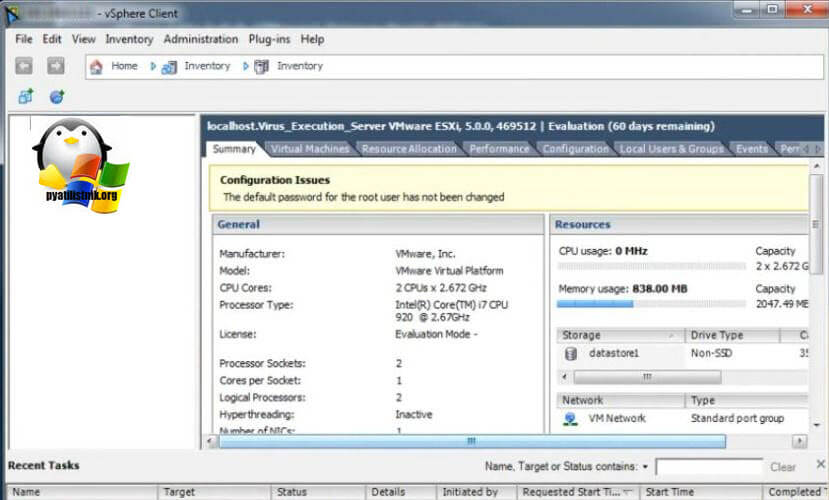The height and width of the screenshot is (500, 829).
Task: Click the default root password warning text
Action: tap(364, 197)
